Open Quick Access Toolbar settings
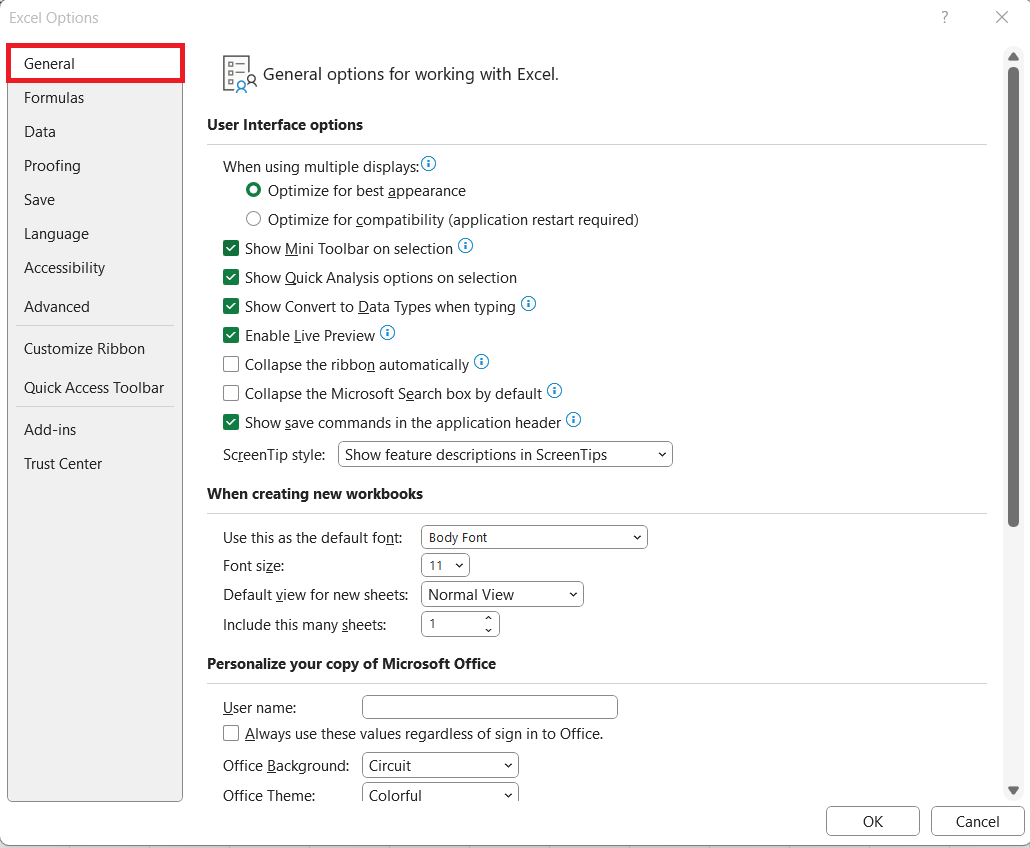The width and height of the screenshot is (1030, 848). (95, 388)
